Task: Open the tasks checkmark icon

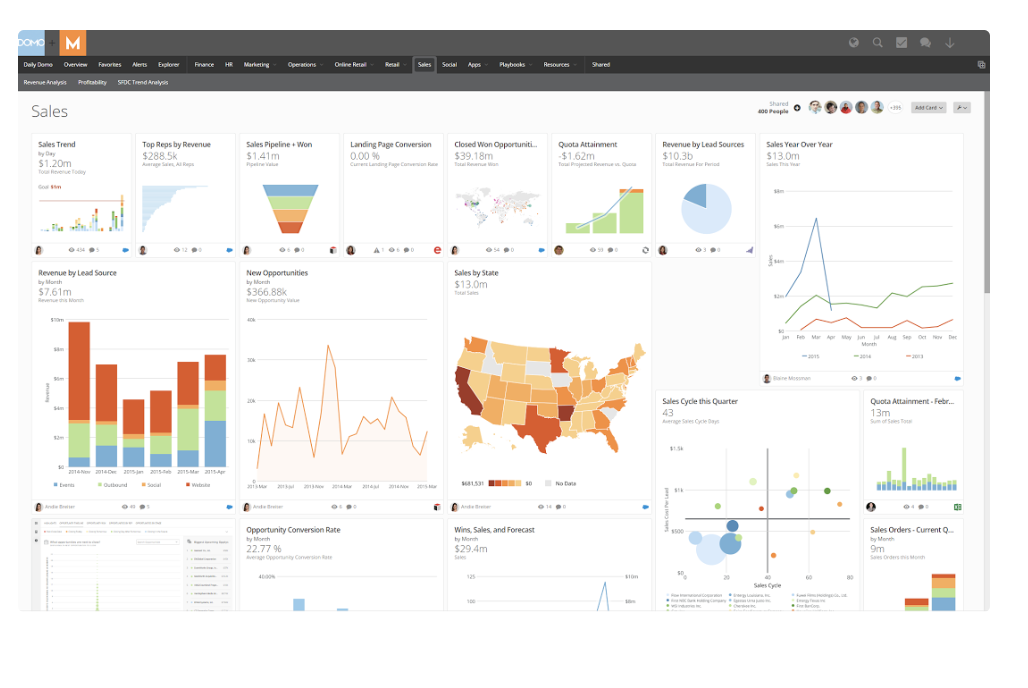Action: (x=901, y=43)
